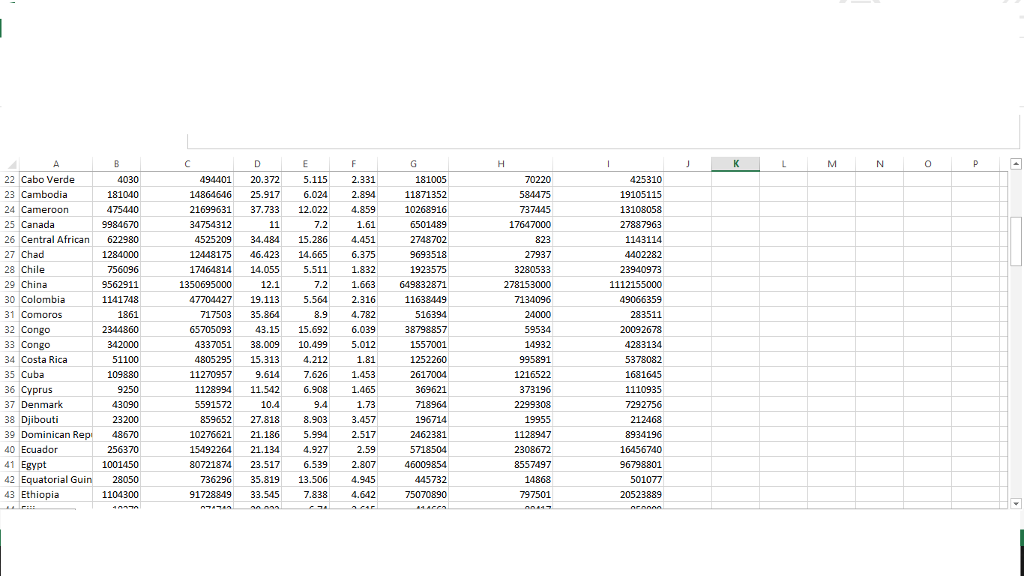1024x576 pixels.
Task: Click value 13.506 in Equatorial Guinea row
Action: coord(305,480)
